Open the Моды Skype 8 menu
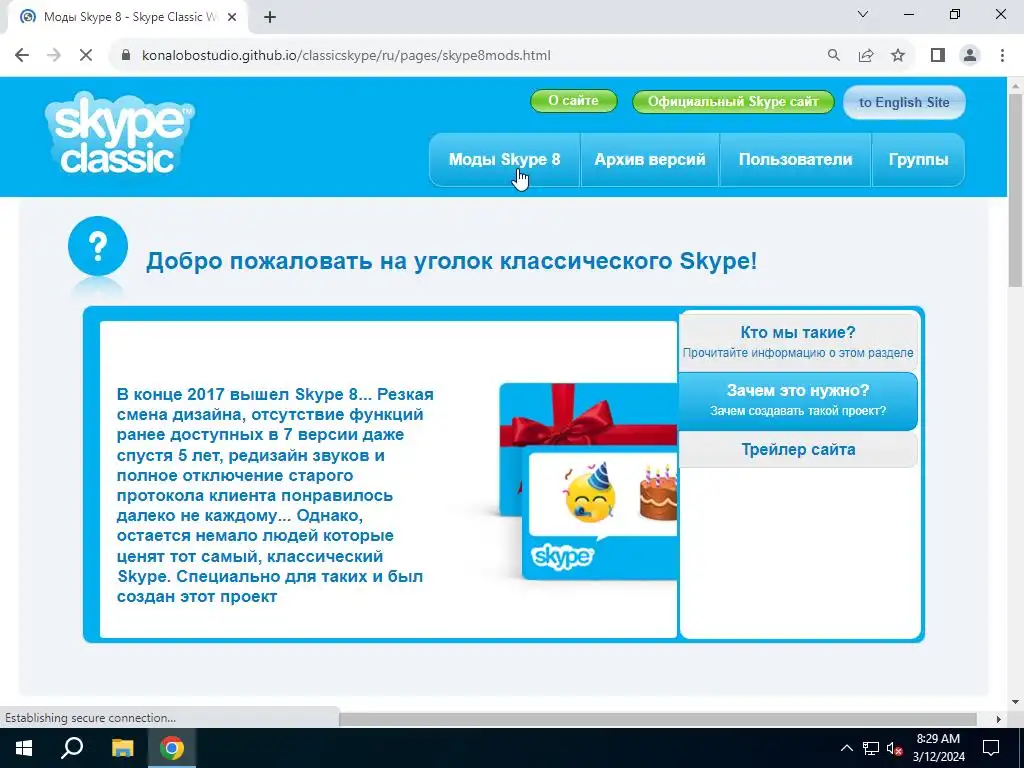1024x768 pixels. 504,160
